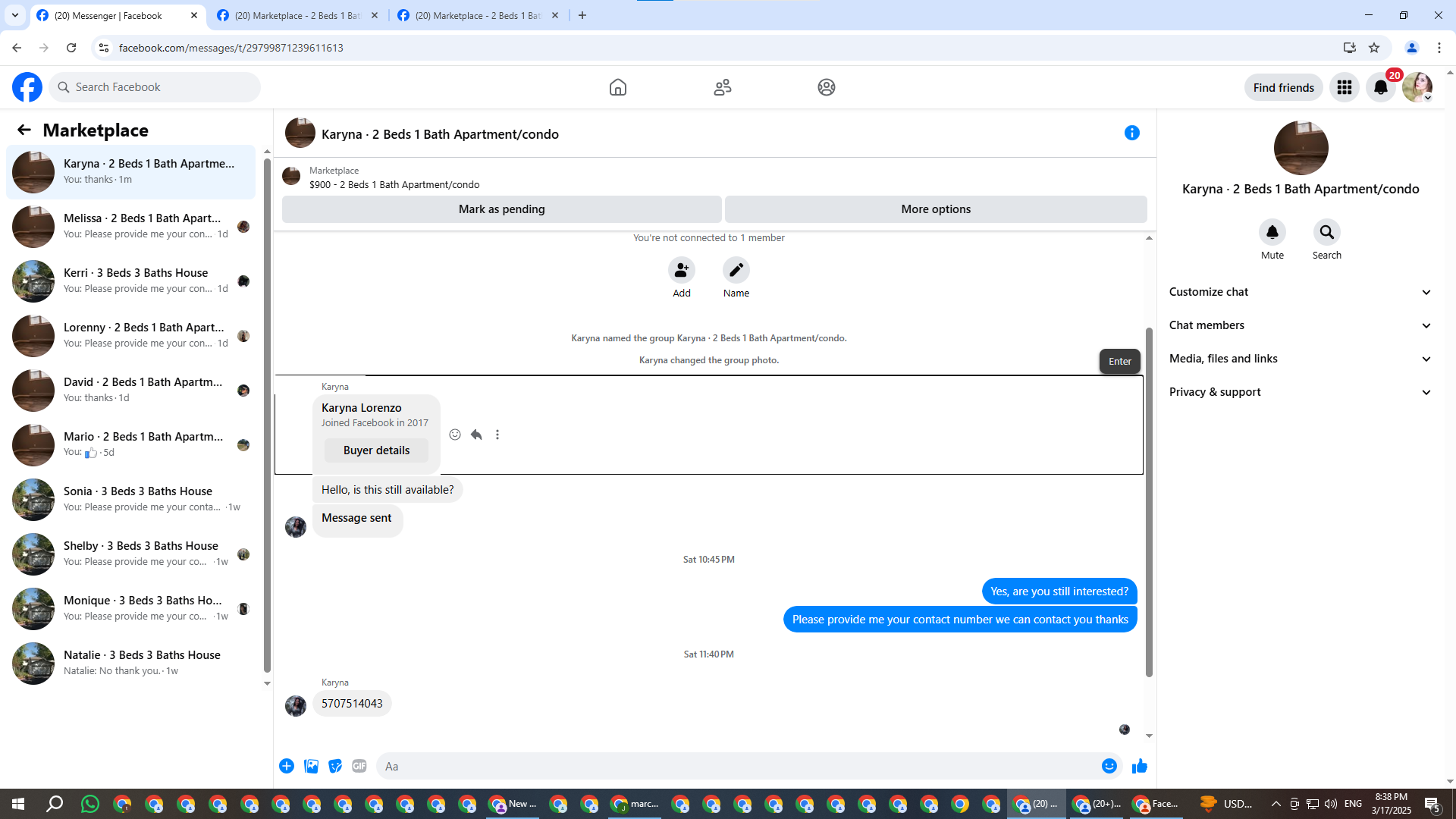The width and height of the screenshot is (1456, 819).
Task: Open the Facebook menu grid icon
Action: click(x=1345, y=87)
